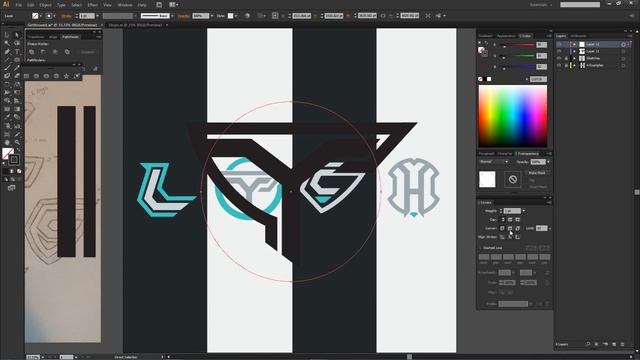The width and height of the screenshot is (640, 360).
Task: Hide the fourth layer's eye icon
Action: 559,65
